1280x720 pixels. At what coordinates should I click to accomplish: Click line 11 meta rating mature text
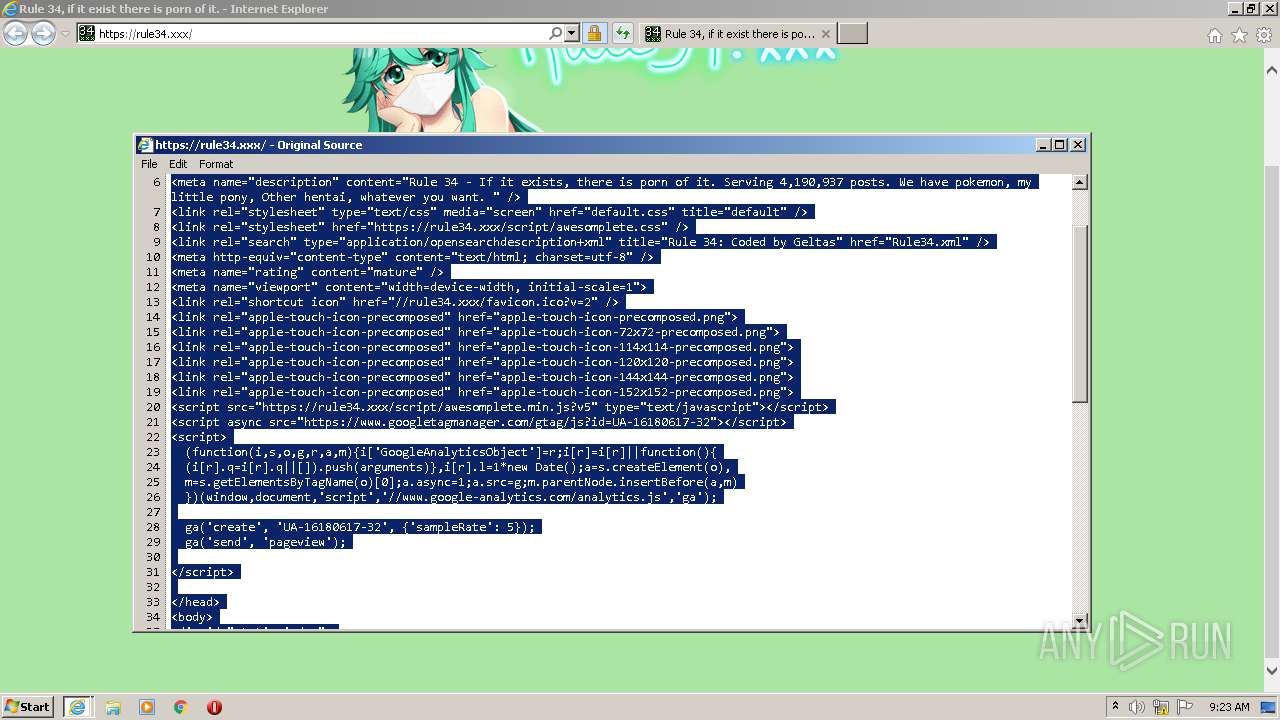[307, 272]
